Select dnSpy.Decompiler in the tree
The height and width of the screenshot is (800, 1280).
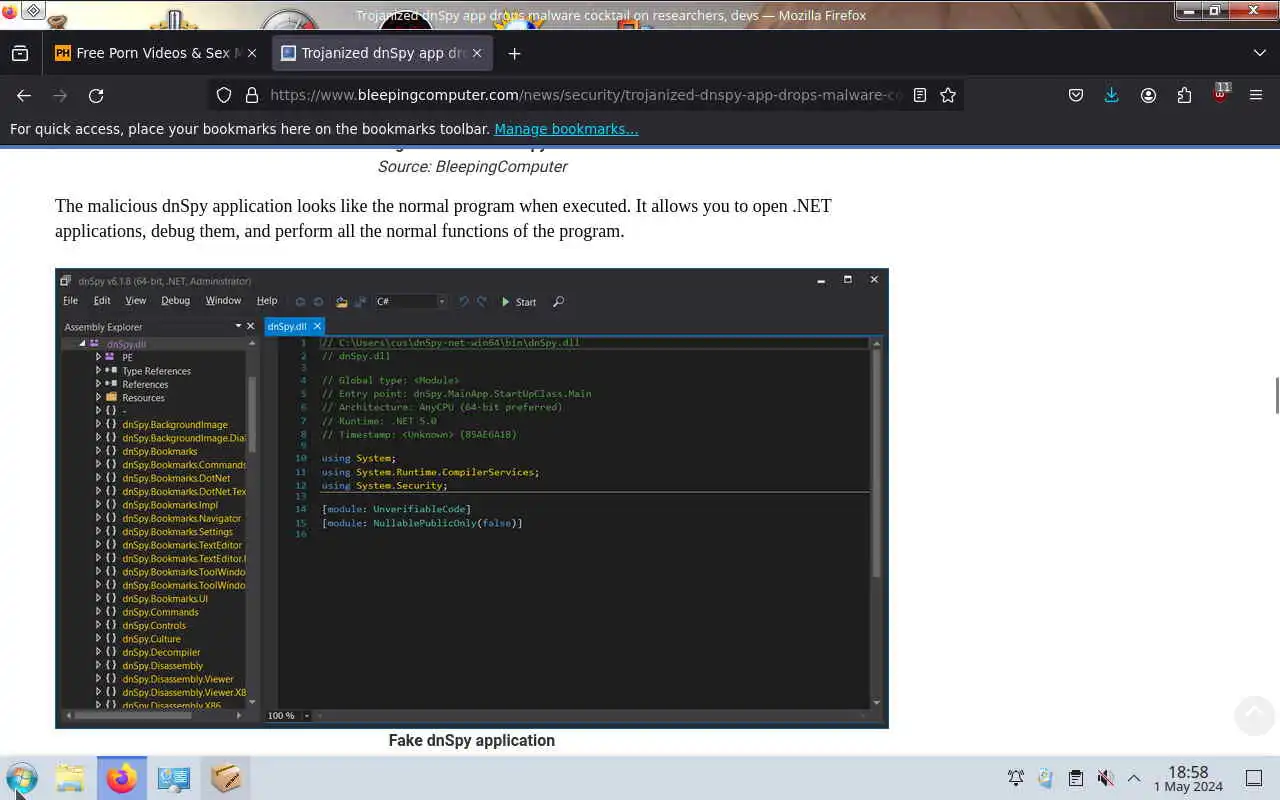point(161,652)
